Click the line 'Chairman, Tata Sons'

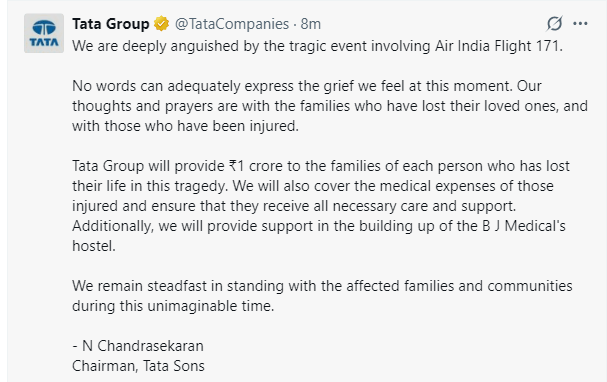coord(138,366)
